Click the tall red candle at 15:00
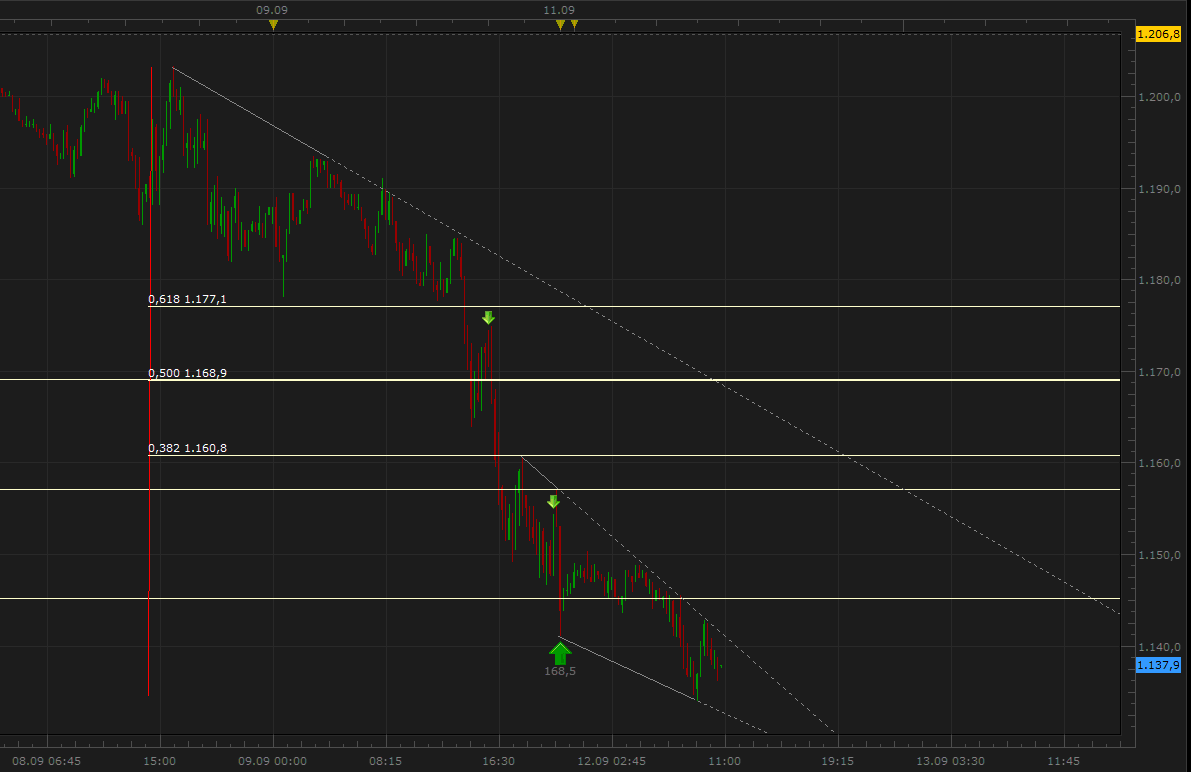Viewport: 1191px width, 772px height. coord(149,640)
